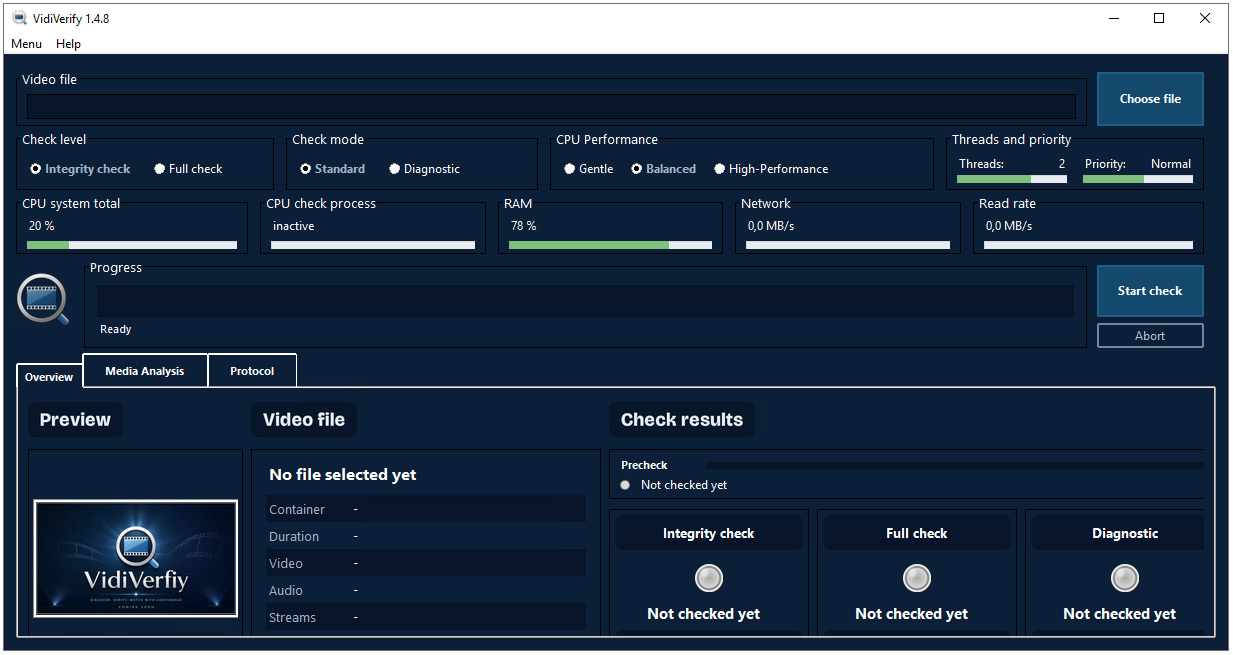Click the Precheck status dot
This screenshot has height=655, width=1233.
[625, 485]
